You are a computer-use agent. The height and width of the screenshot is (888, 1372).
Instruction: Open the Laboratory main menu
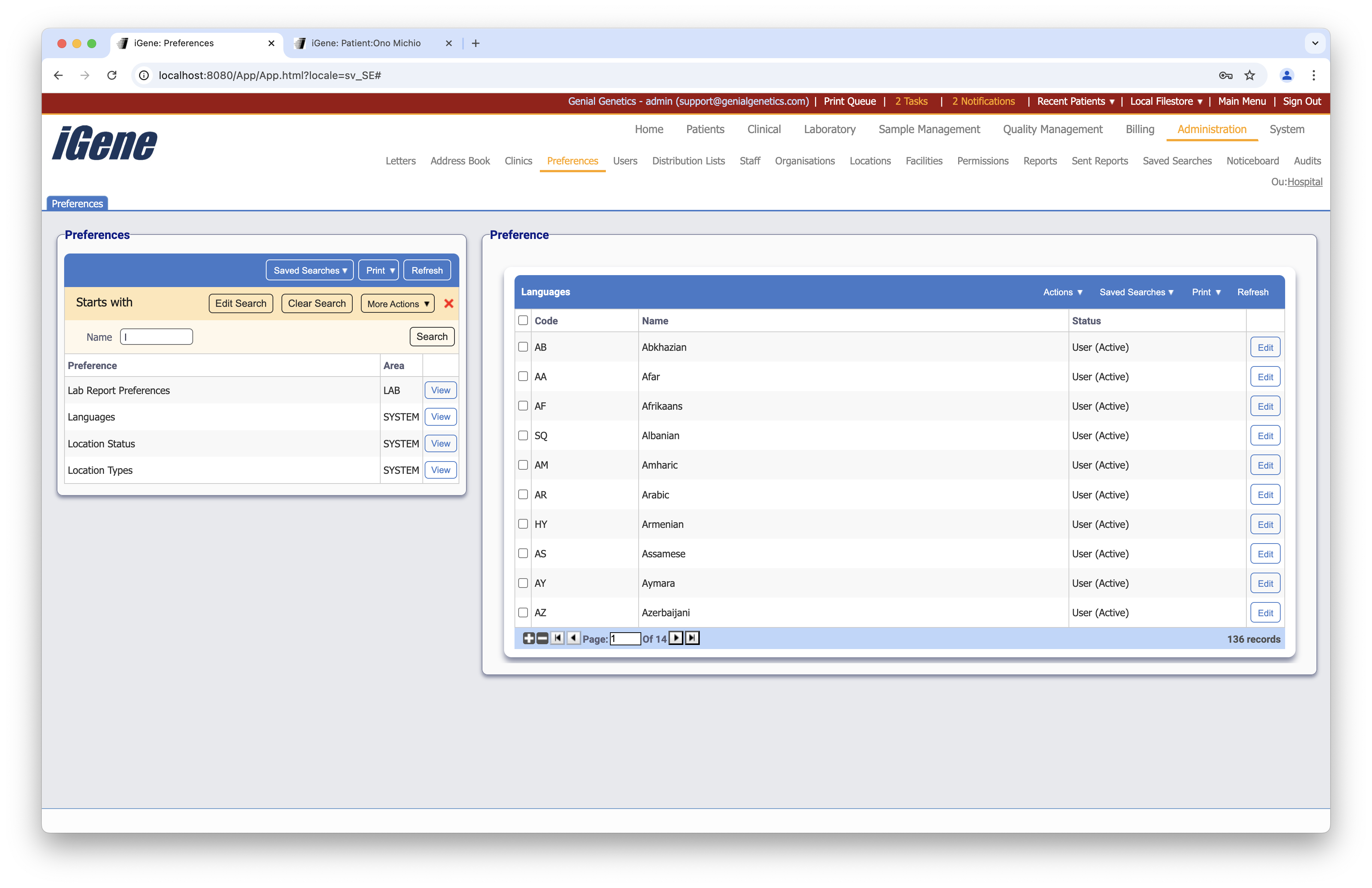(x=829, y=129)
